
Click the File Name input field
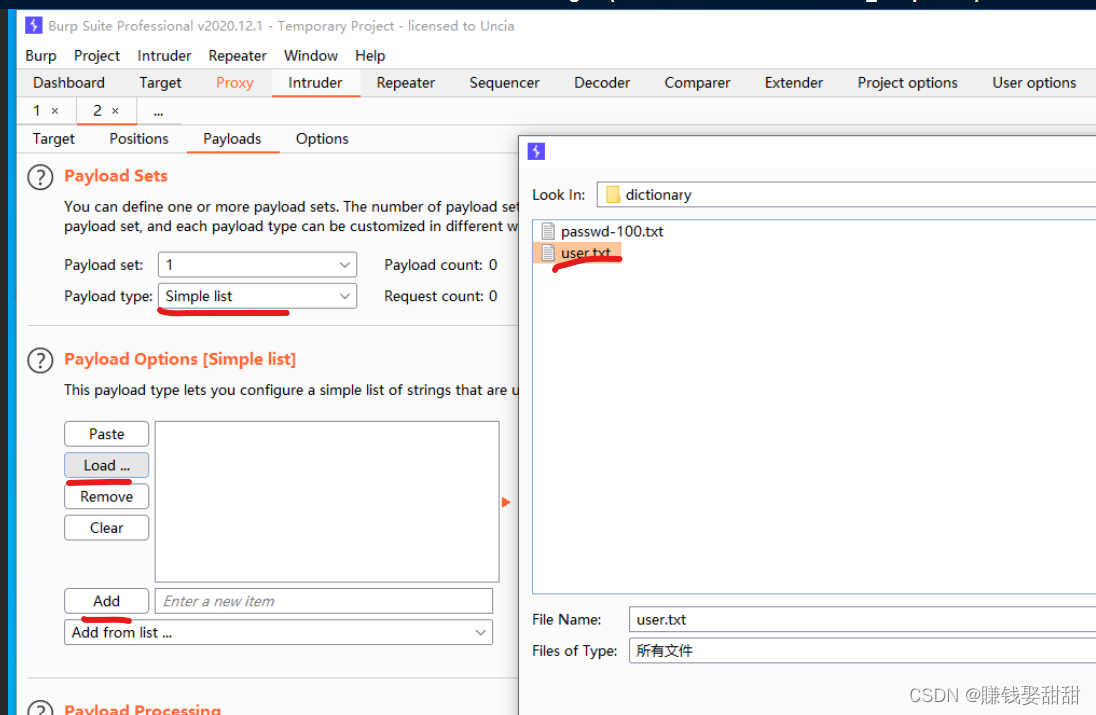(862, 619)
